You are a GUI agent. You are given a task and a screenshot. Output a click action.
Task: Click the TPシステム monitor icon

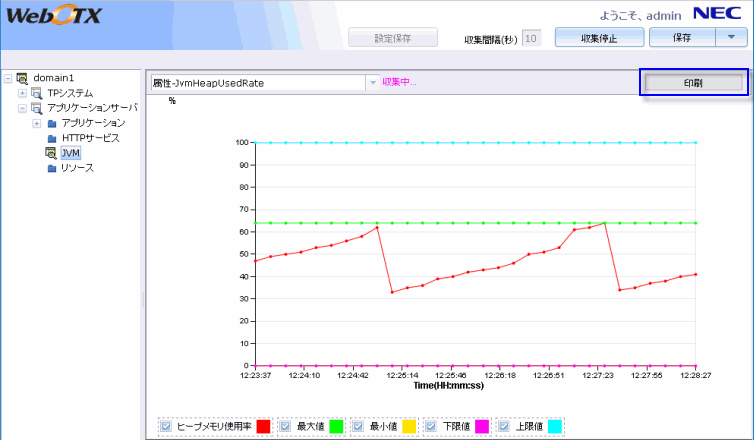37,93
